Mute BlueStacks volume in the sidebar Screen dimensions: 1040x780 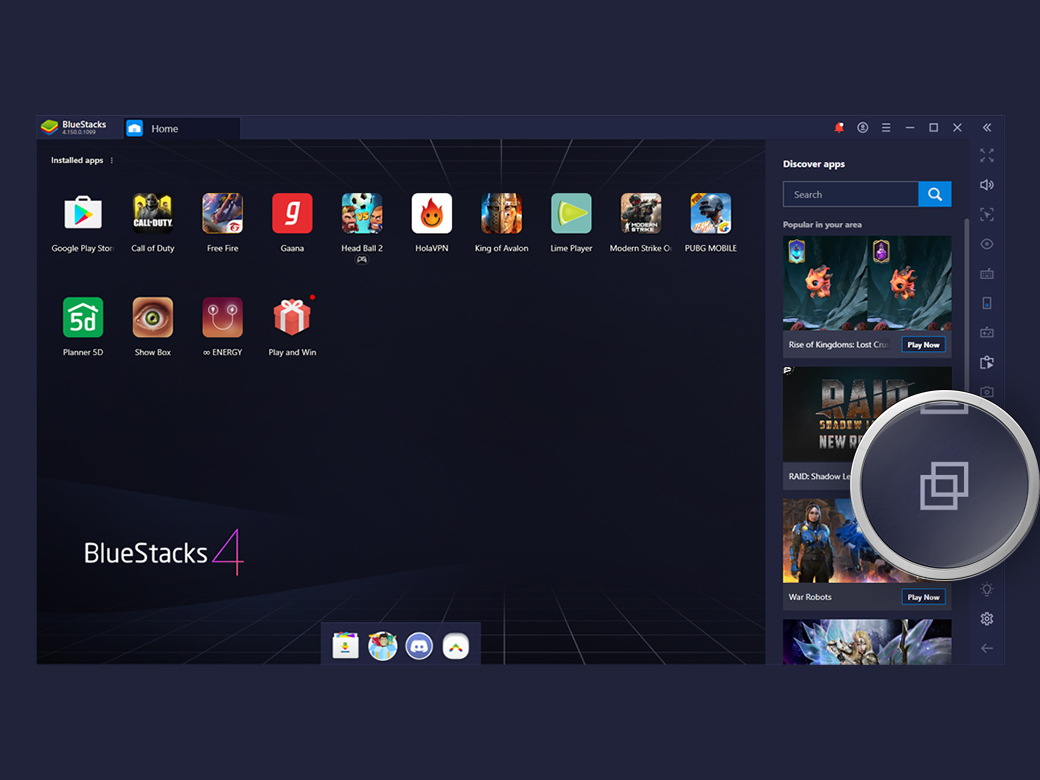coord(987,185)
